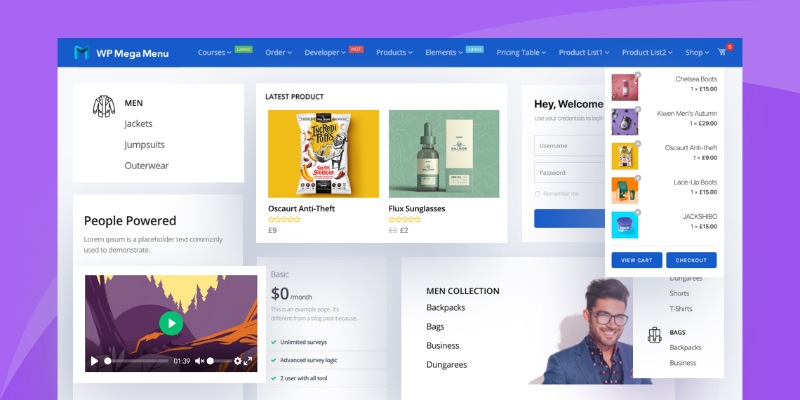Open the Shop dropdown menu

(697, 52)
